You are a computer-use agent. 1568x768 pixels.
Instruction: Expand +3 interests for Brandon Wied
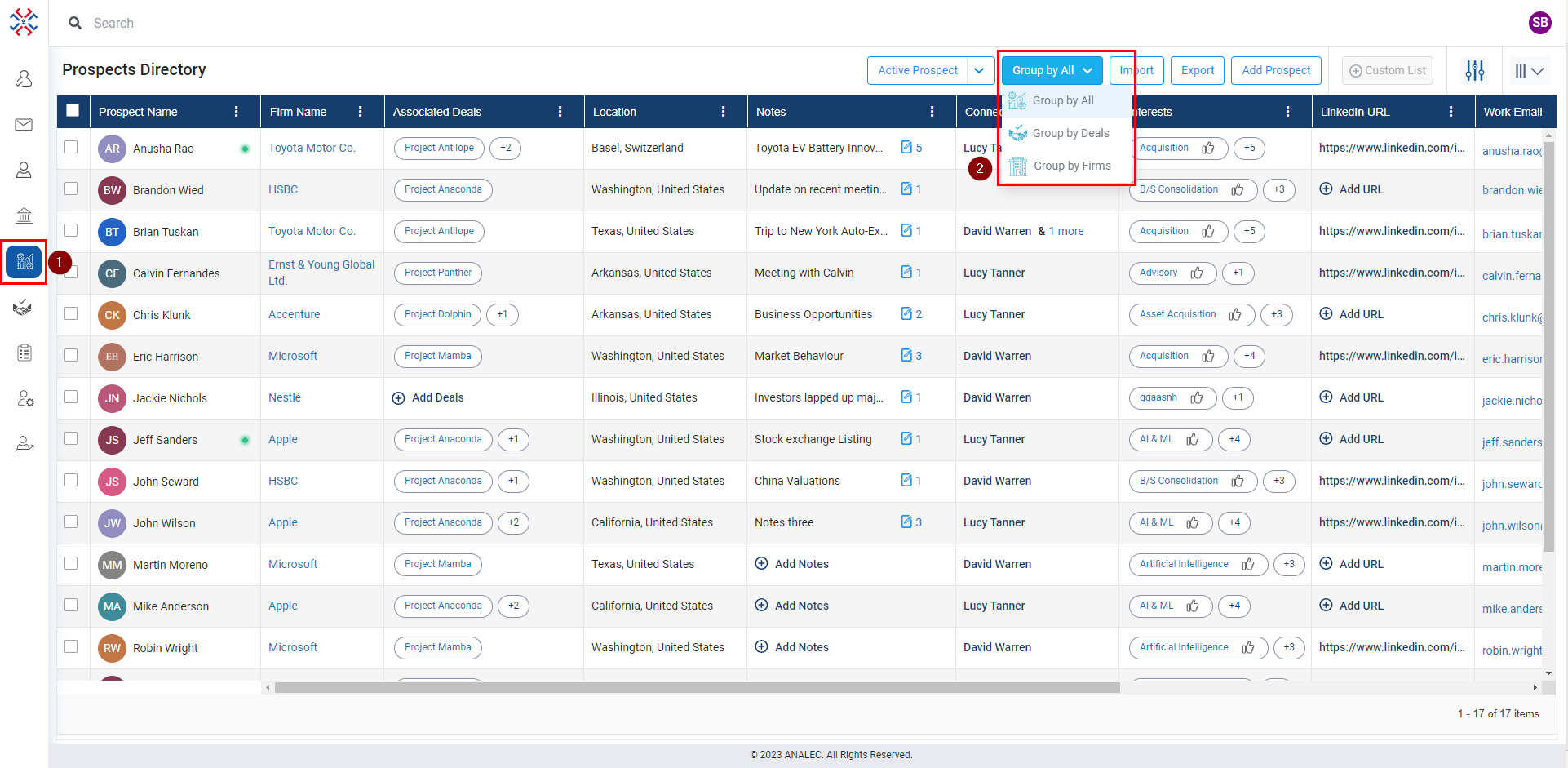point(1278,189)
